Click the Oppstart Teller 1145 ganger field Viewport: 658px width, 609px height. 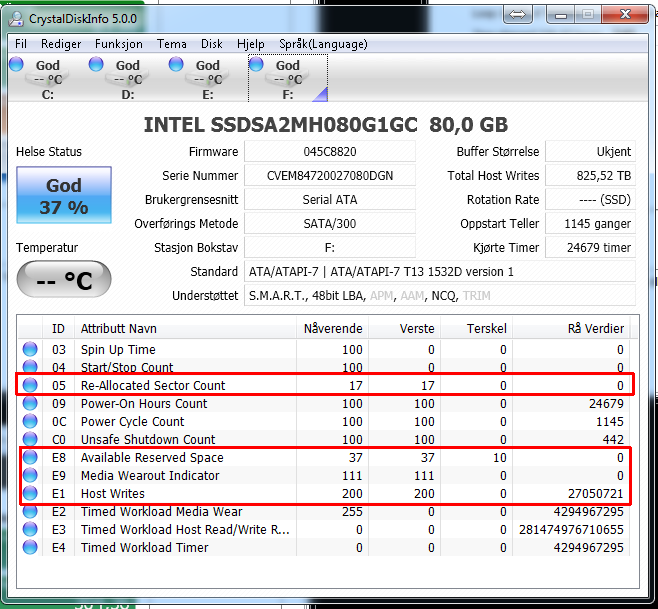click(590, 223)
